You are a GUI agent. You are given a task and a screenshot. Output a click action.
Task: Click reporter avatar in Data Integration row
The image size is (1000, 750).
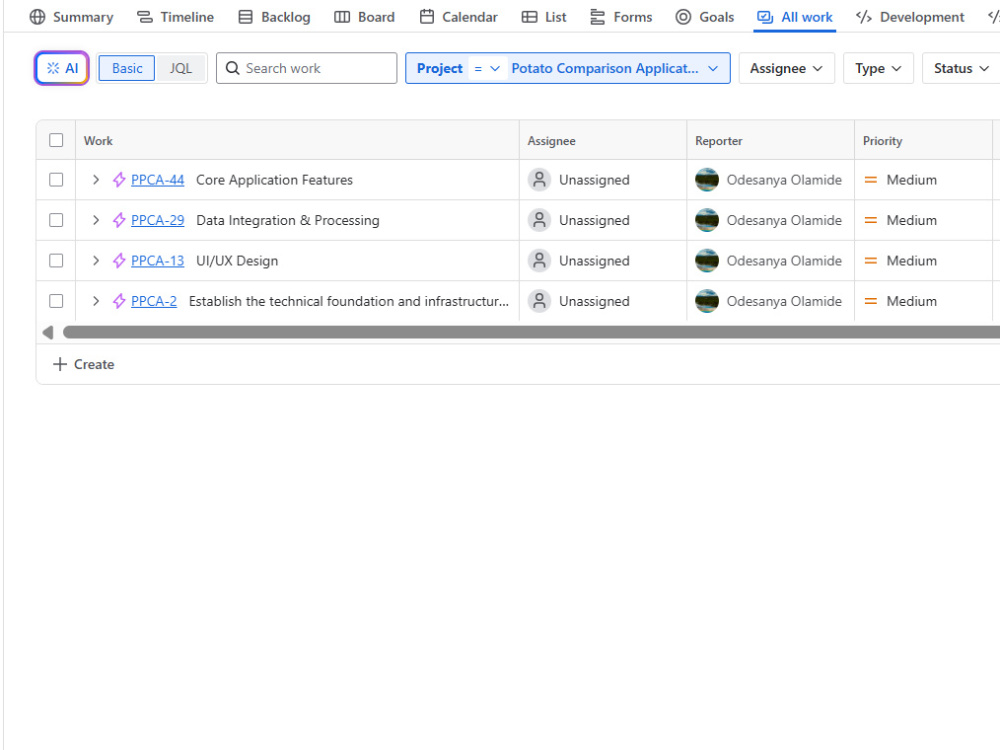coord(707,220)
